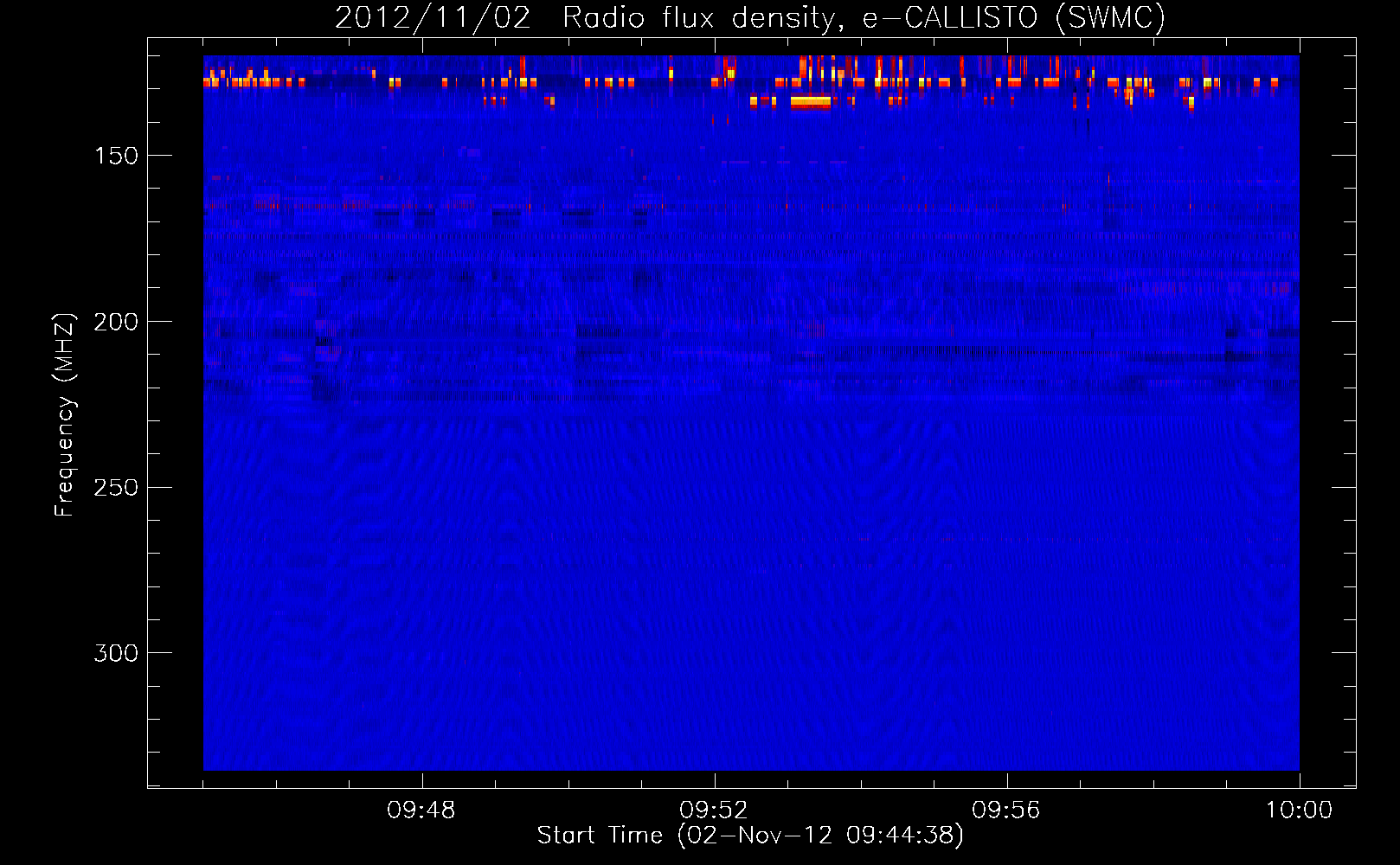This screenshot has width=1400, height=865.
Task: Click the bright yellow burst near 09:53
Action: [x=810, y=102]
